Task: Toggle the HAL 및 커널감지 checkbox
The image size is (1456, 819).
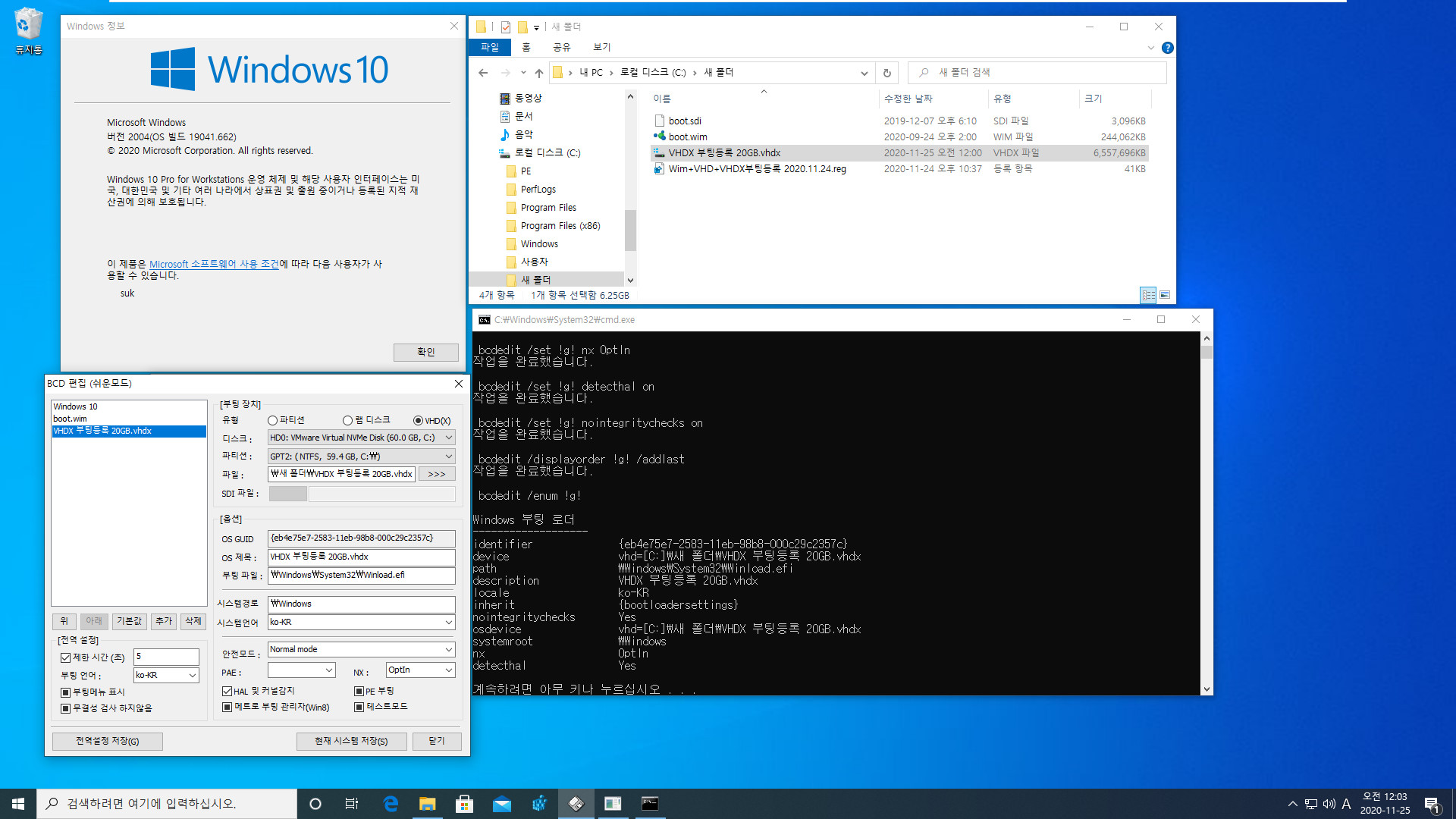Action: click(227, 691)
